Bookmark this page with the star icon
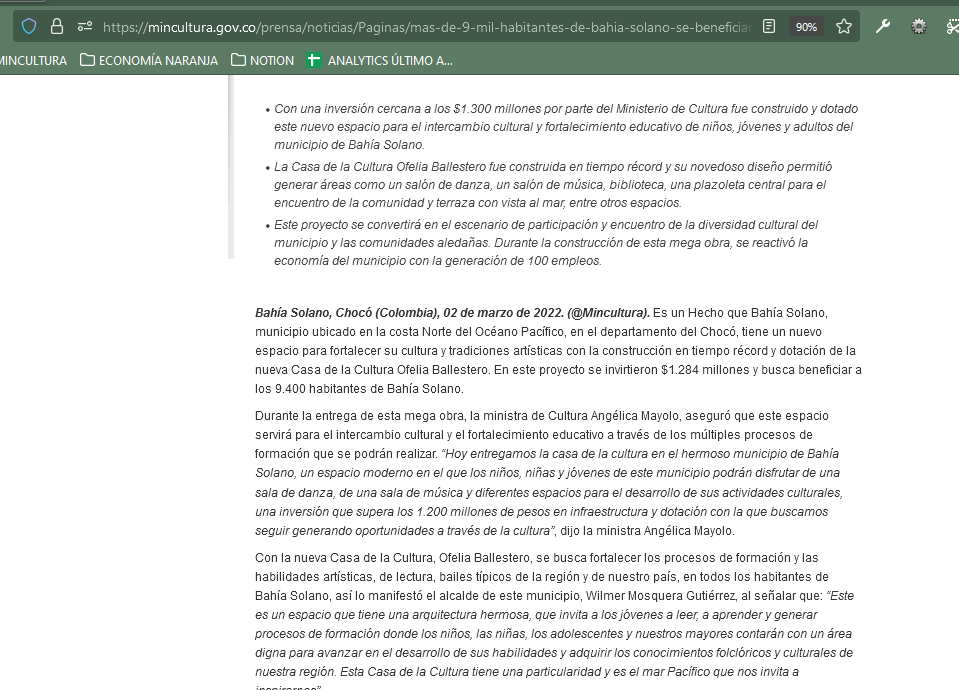Viewport: 959px width, 690px height. point(844,26)
